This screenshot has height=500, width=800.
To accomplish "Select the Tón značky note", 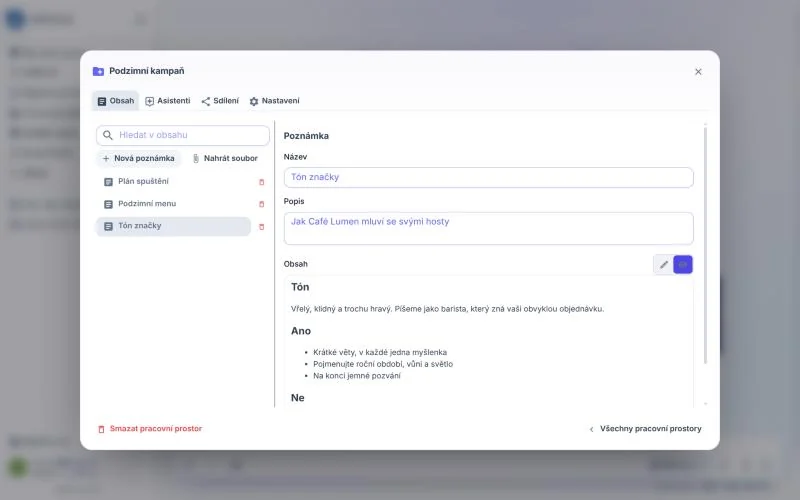I will tap(173, 226).
